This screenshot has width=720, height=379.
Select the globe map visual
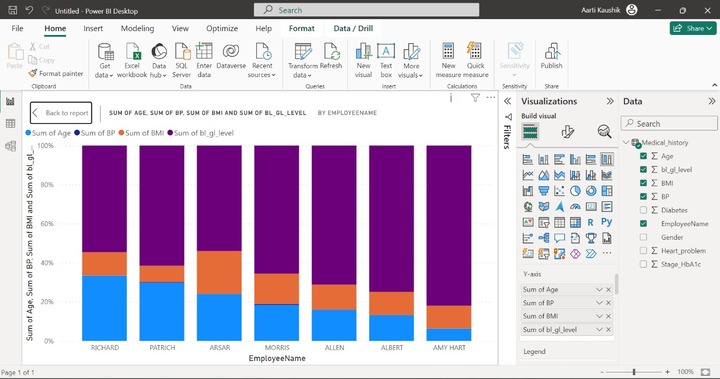pyautogui.click(x=528, y=207)
